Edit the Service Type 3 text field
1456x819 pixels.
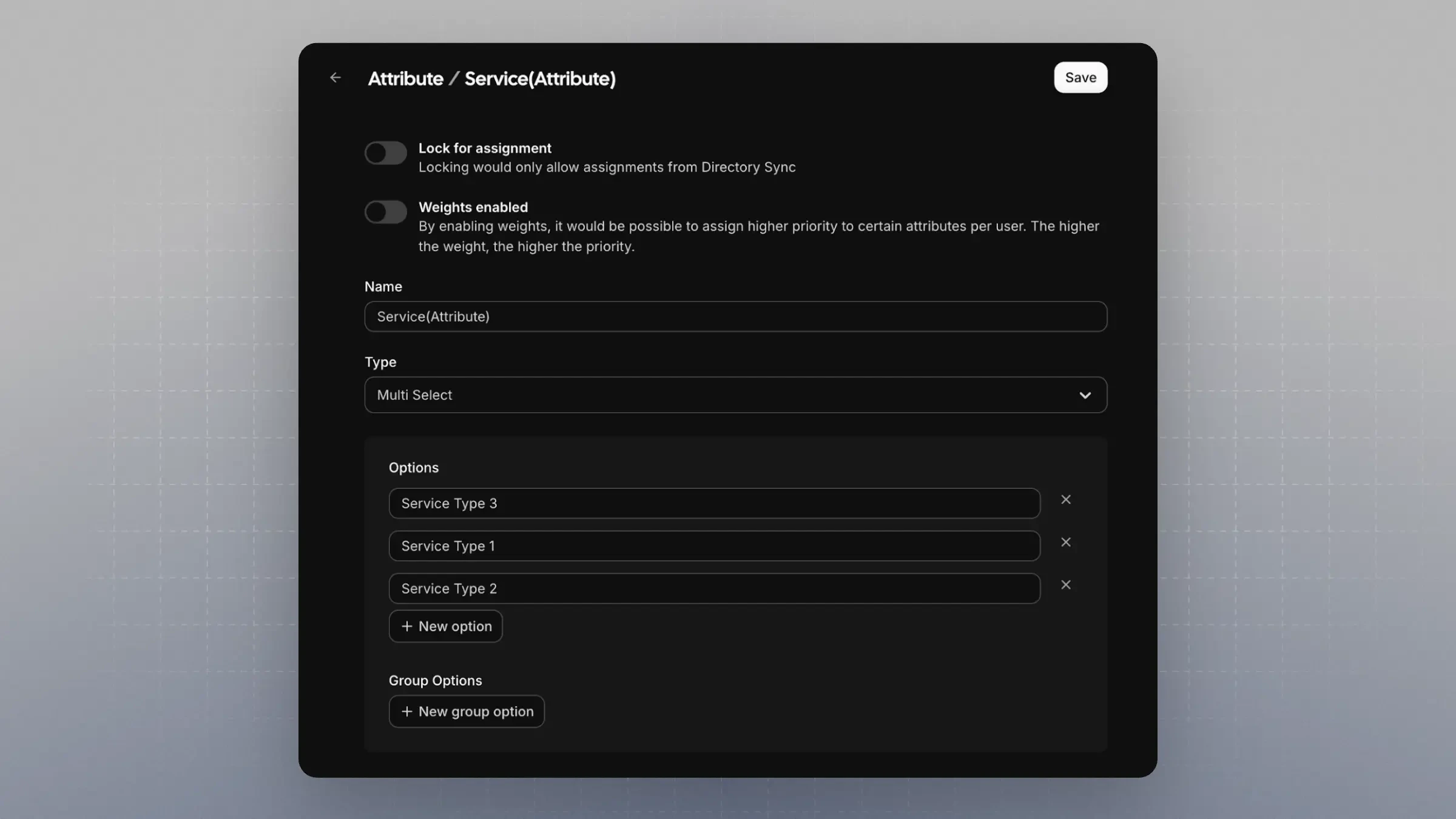(714, 504)
